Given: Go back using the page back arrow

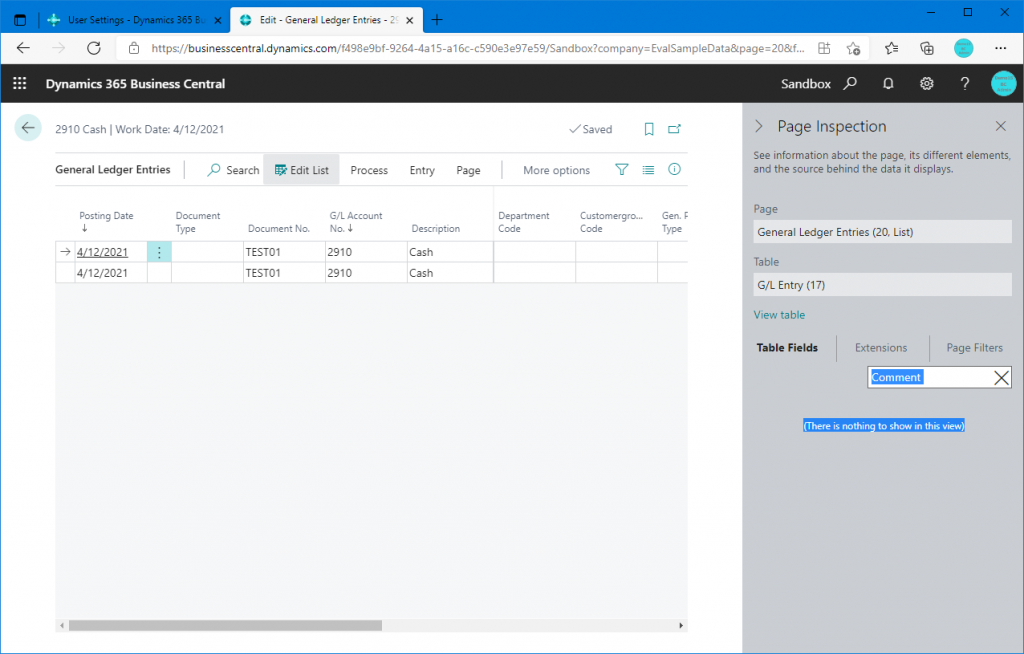Looking at the screenshot, I should (x=28, y=128).
